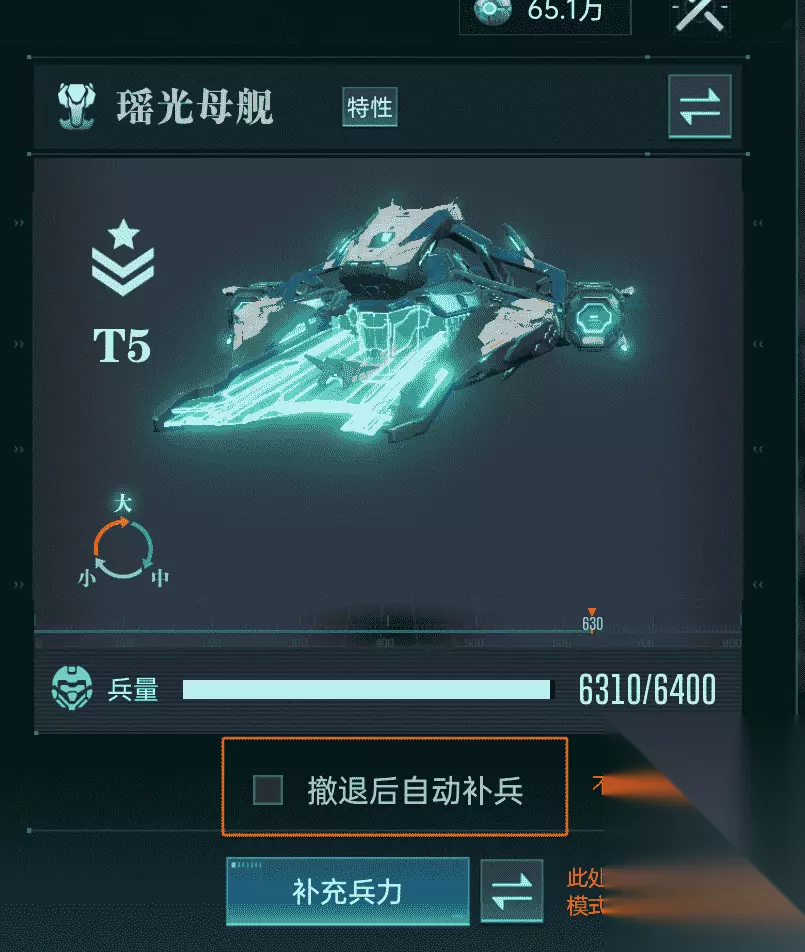The height and width of the screenshot is (952, 805).
Task: Click the 瑶光母舰 ship preview image
Action: (x=396, y=322)
